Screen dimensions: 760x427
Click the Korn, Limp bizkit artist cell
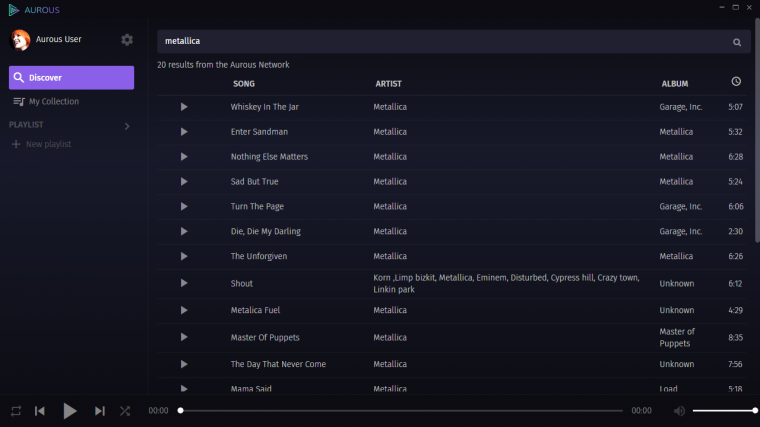507,284
